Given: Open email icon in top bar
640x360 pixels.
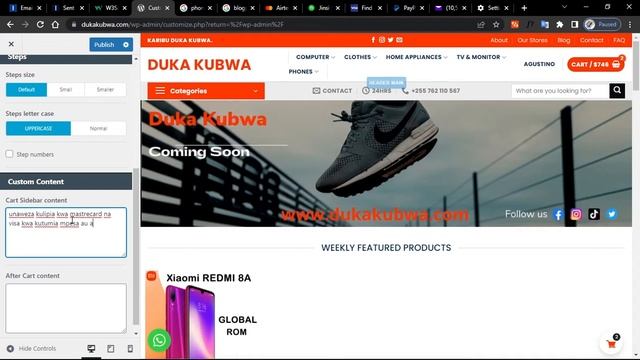Looking at the screenshot, I should 400,40.
